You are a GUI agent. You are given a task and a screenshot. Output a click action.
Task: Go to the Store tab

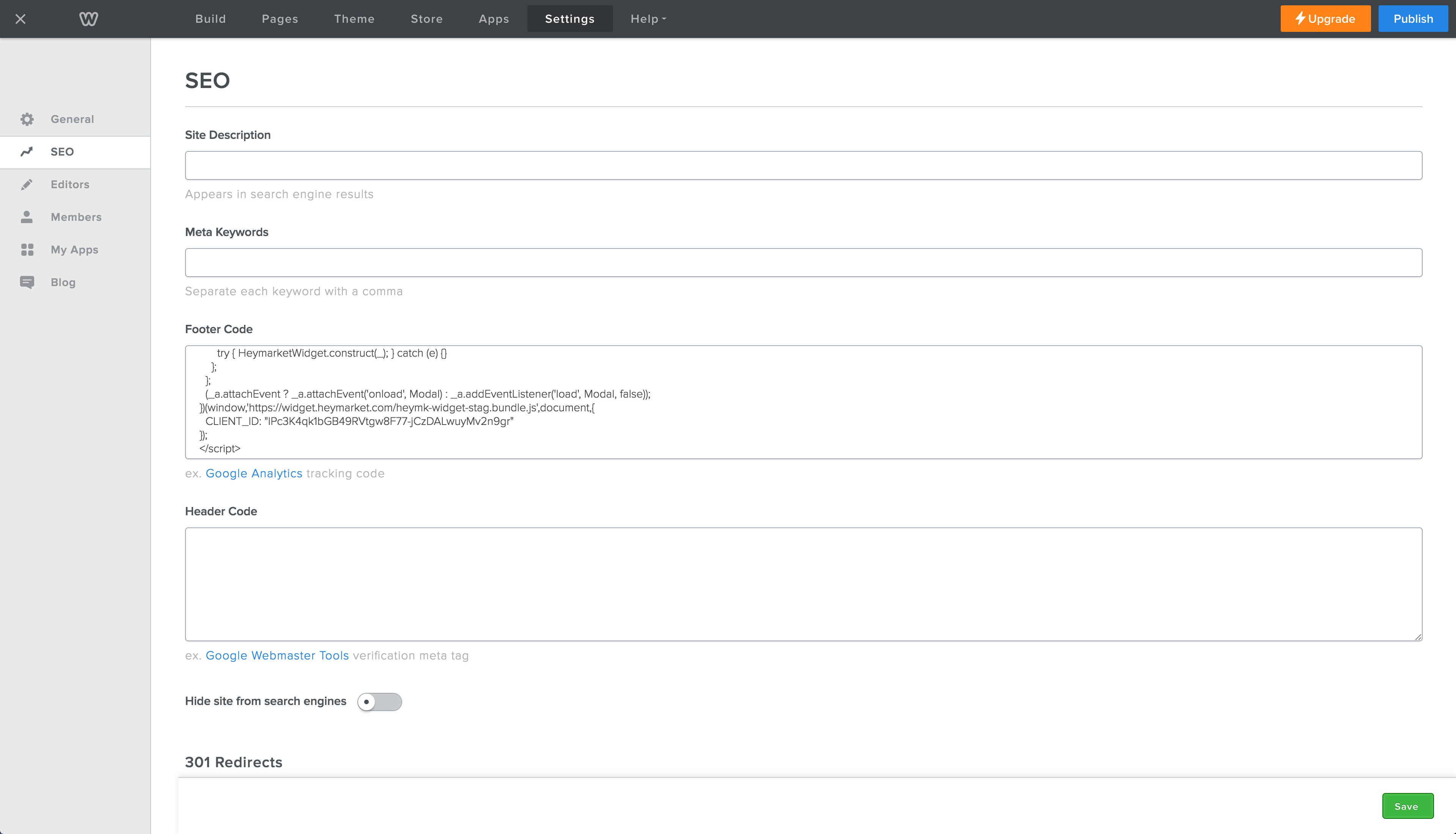(x=426, y=19)
